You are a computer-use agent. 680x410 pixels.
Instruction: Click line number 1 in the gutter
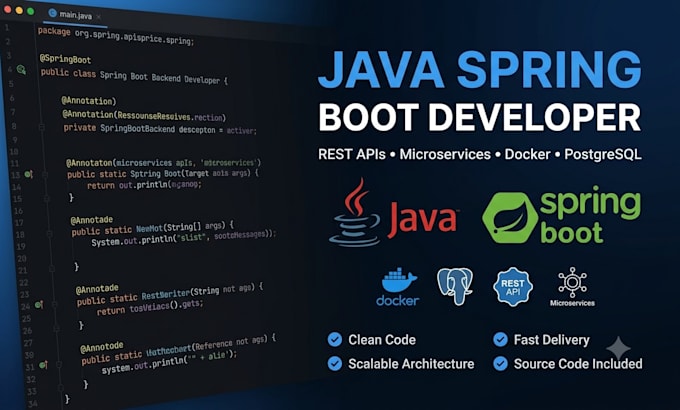[x=7, y=28]
